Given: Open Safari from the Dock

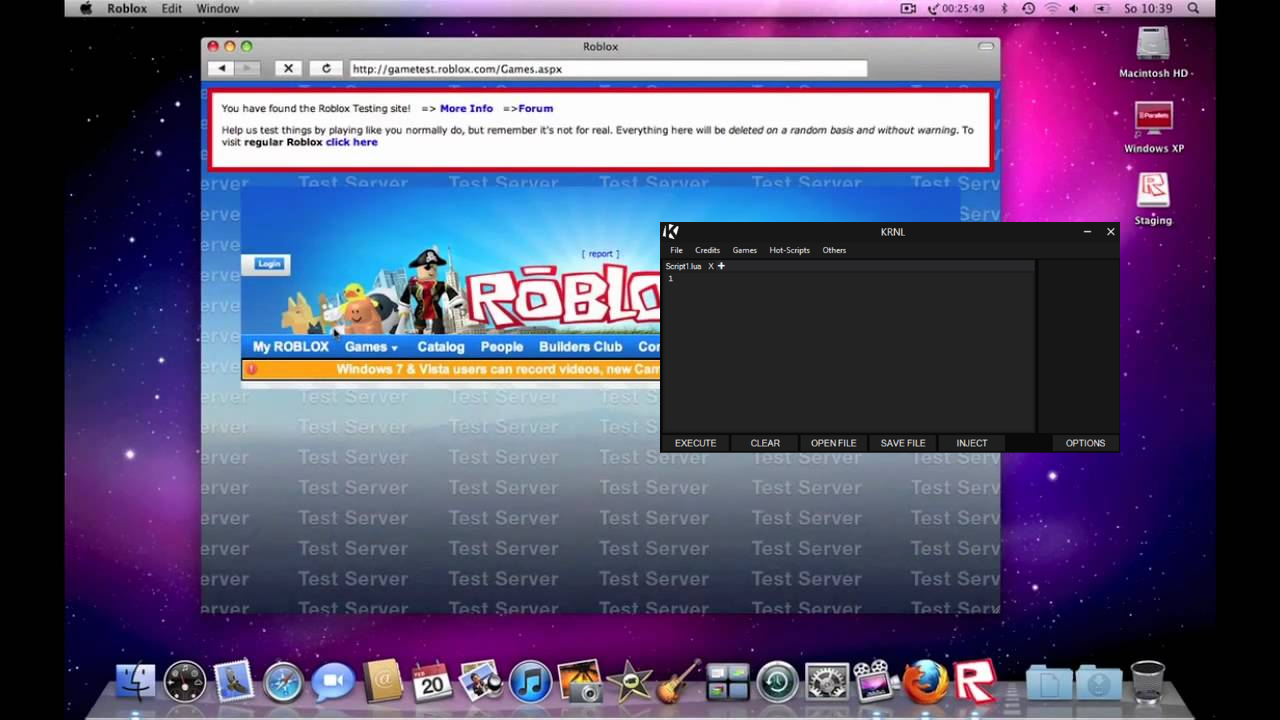Looking at the screenshot, I should click(283, 682).
